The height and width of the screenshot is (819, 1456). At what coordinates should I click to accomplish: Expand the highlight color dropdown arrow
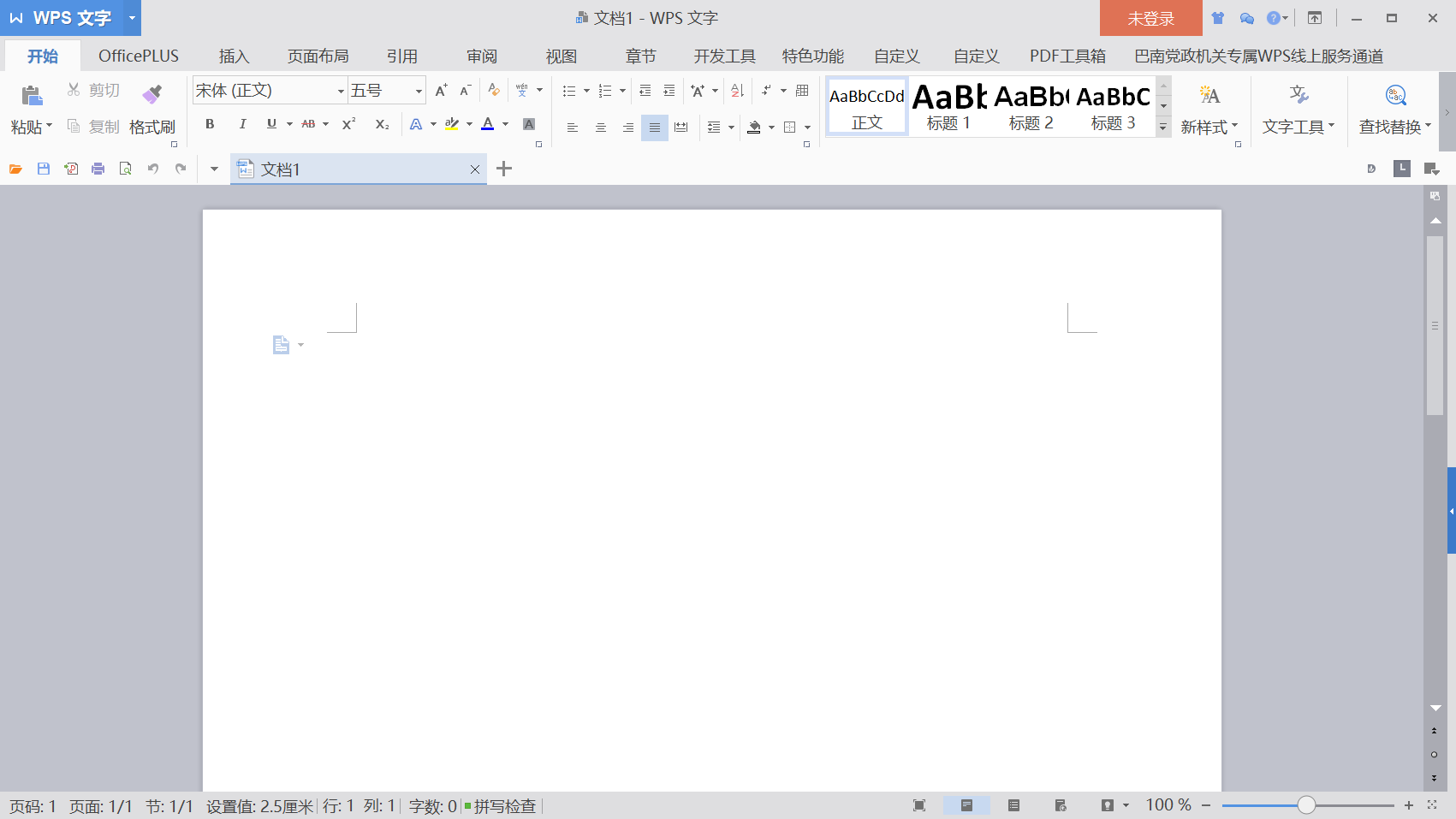469,124
